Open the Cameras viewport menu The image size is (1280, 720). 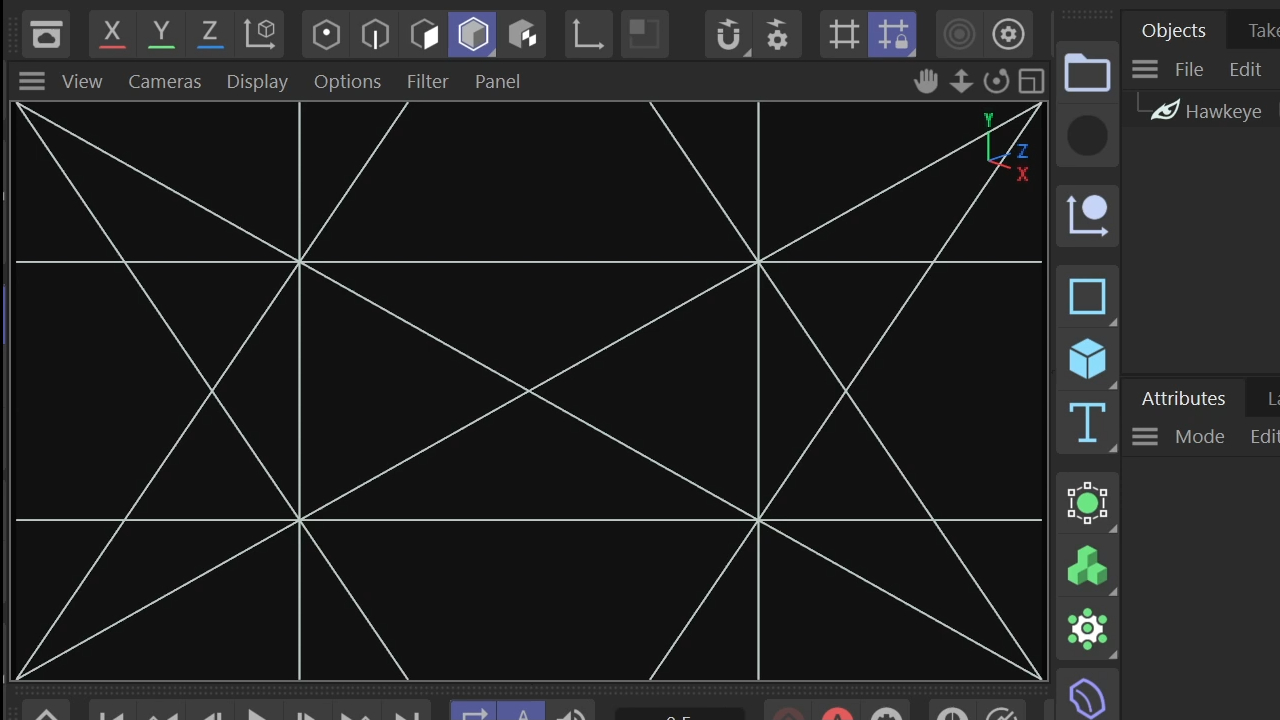[x=165, y=81]
